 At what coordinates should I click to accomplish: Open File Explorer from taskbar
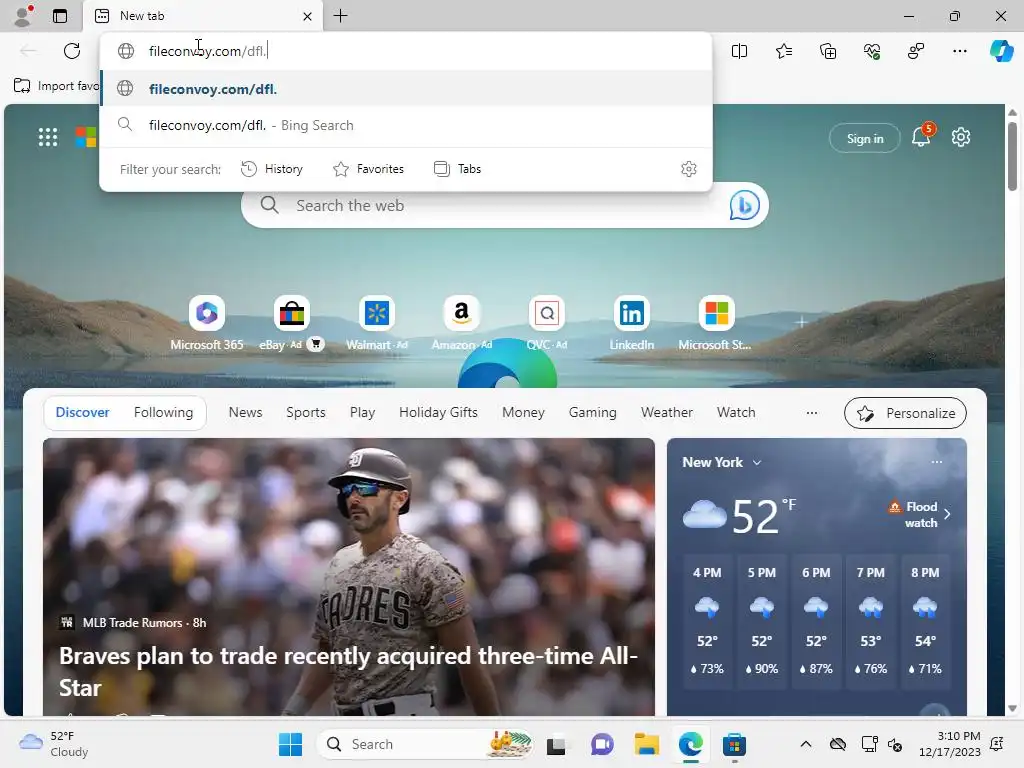click(x=646, y=744)
